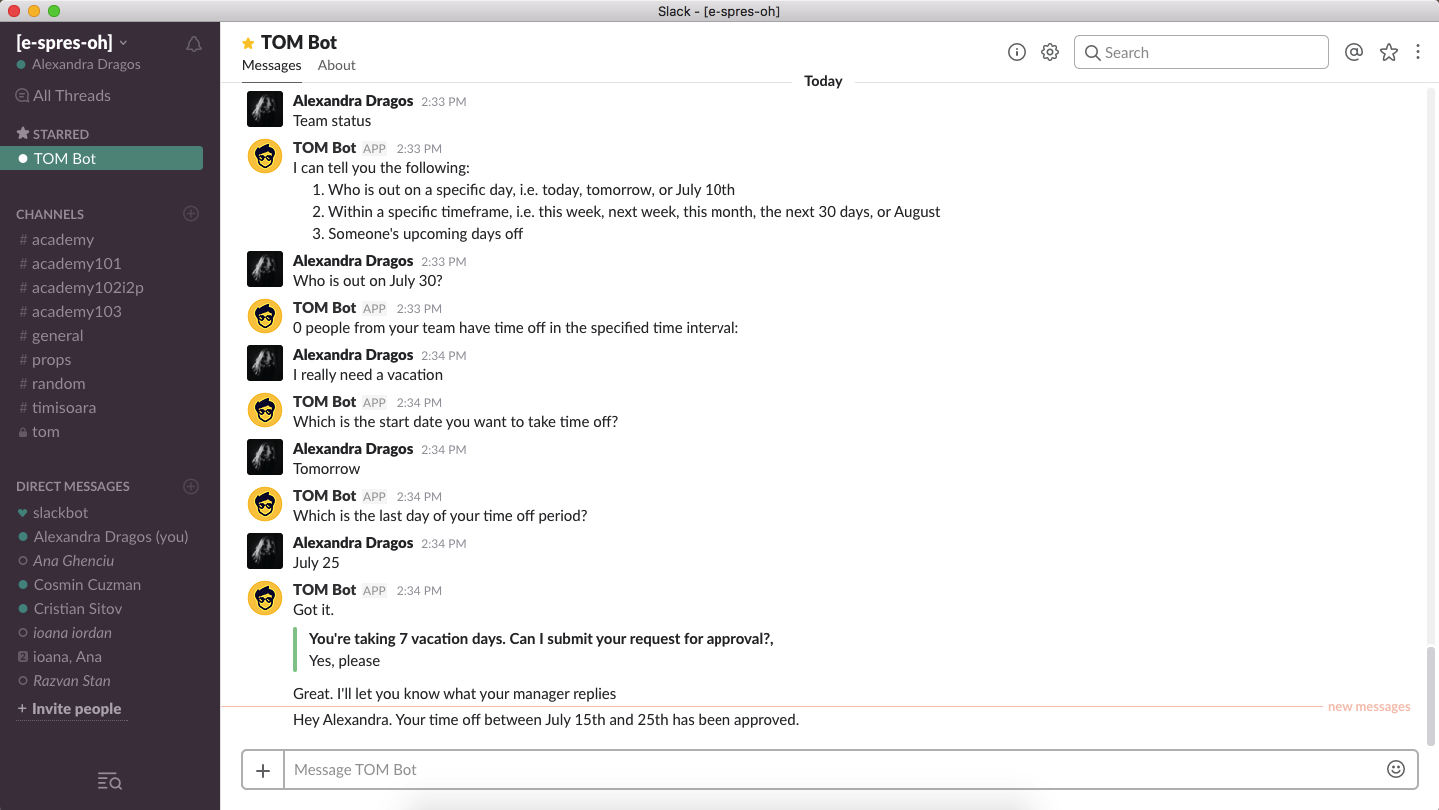Open direct message with ioana iordan
Screen dimensions: 1439x810
72,633
